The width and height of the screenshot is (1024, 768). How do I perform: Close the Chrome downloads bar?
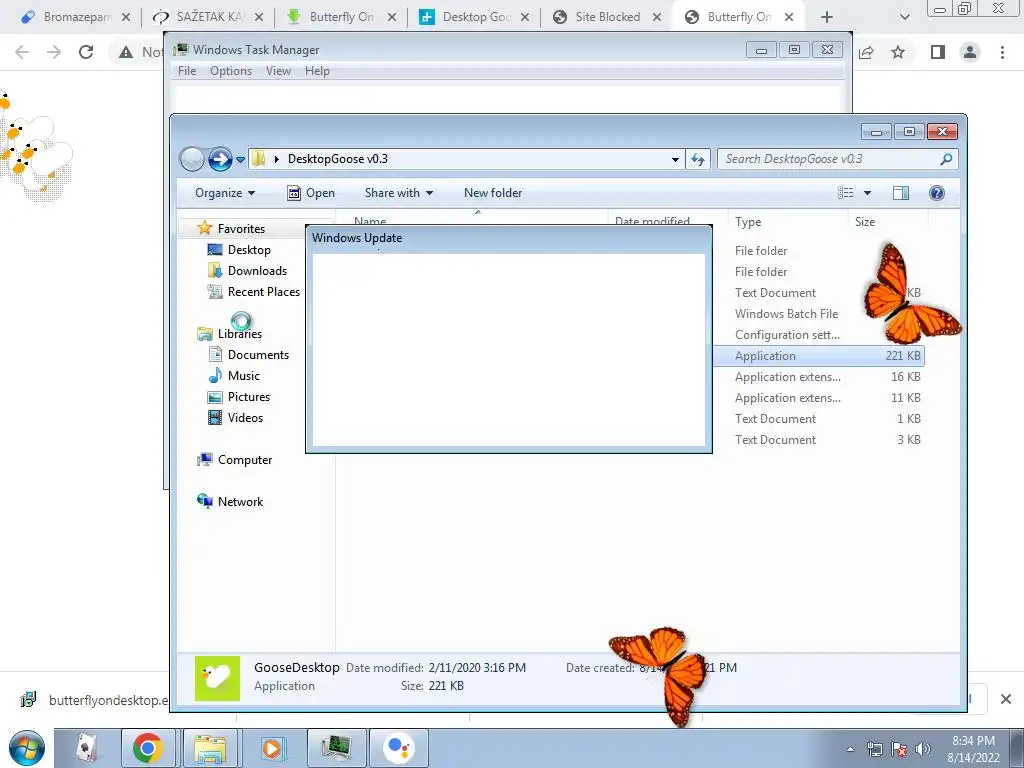1006,699
